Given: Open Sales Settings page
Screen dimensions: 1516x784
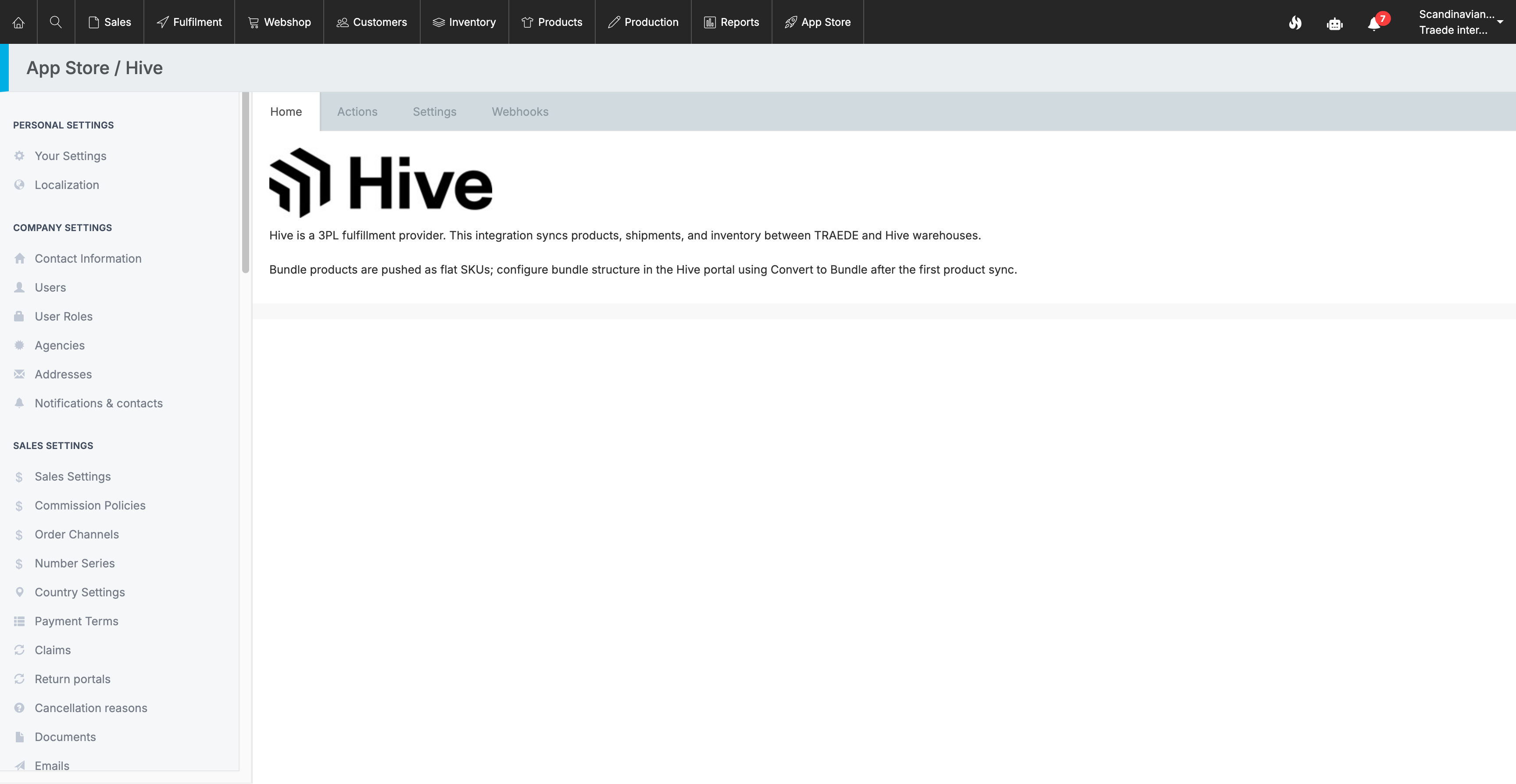Looking at the screenshot, I should click(73, 476).
